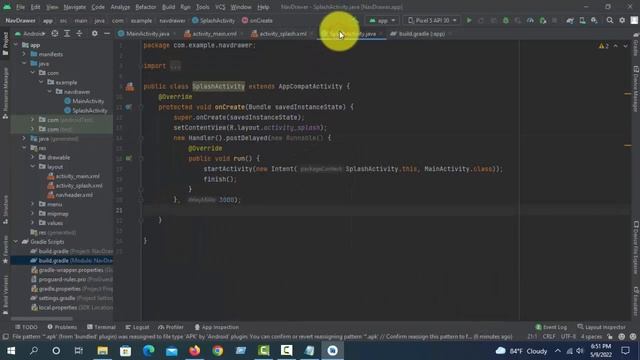Expand all in Project panel
The image size is (640, 360).
point(67,33)
